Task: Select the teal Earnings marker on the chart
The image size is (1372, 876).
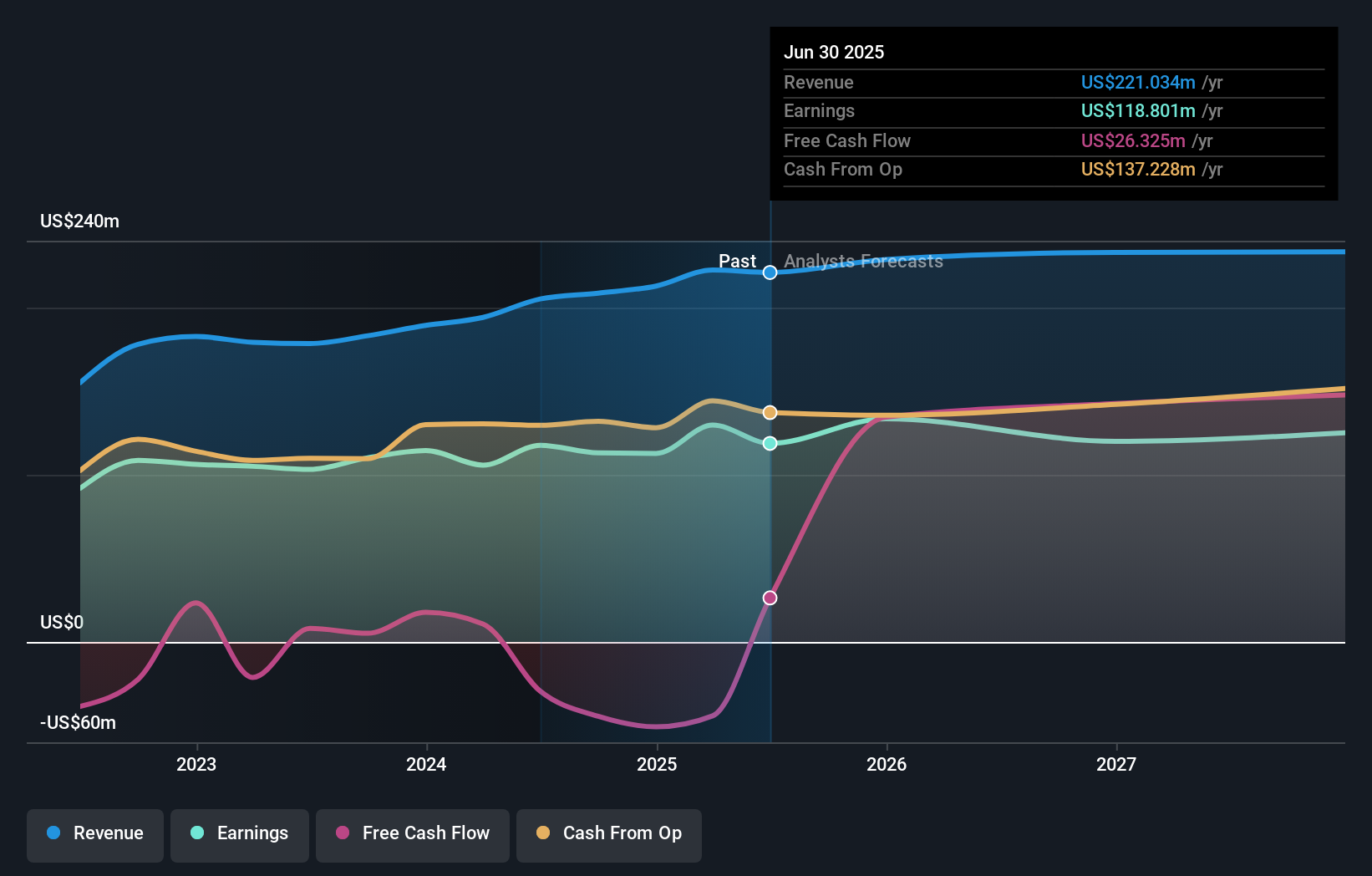Action: [769, 443]
